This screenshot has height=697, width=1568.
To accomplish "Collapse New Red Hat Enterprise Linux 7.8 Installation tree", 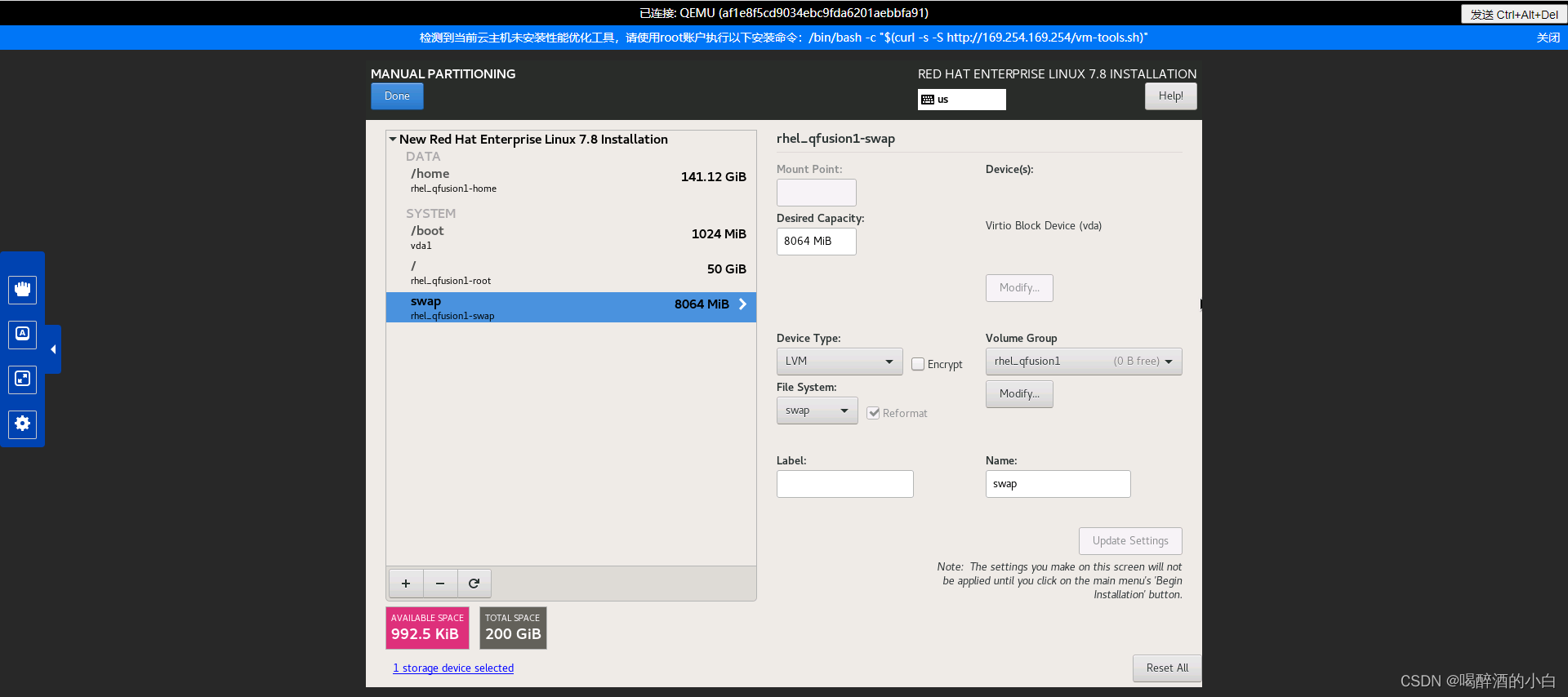I will click(393, 140).
